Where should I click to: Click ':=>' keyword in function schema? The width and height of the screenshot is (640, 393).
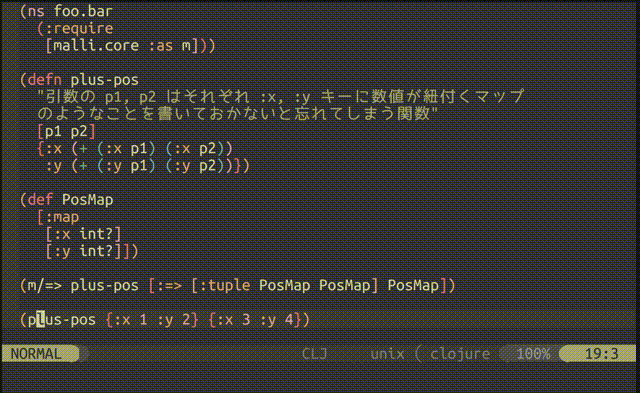169,286
